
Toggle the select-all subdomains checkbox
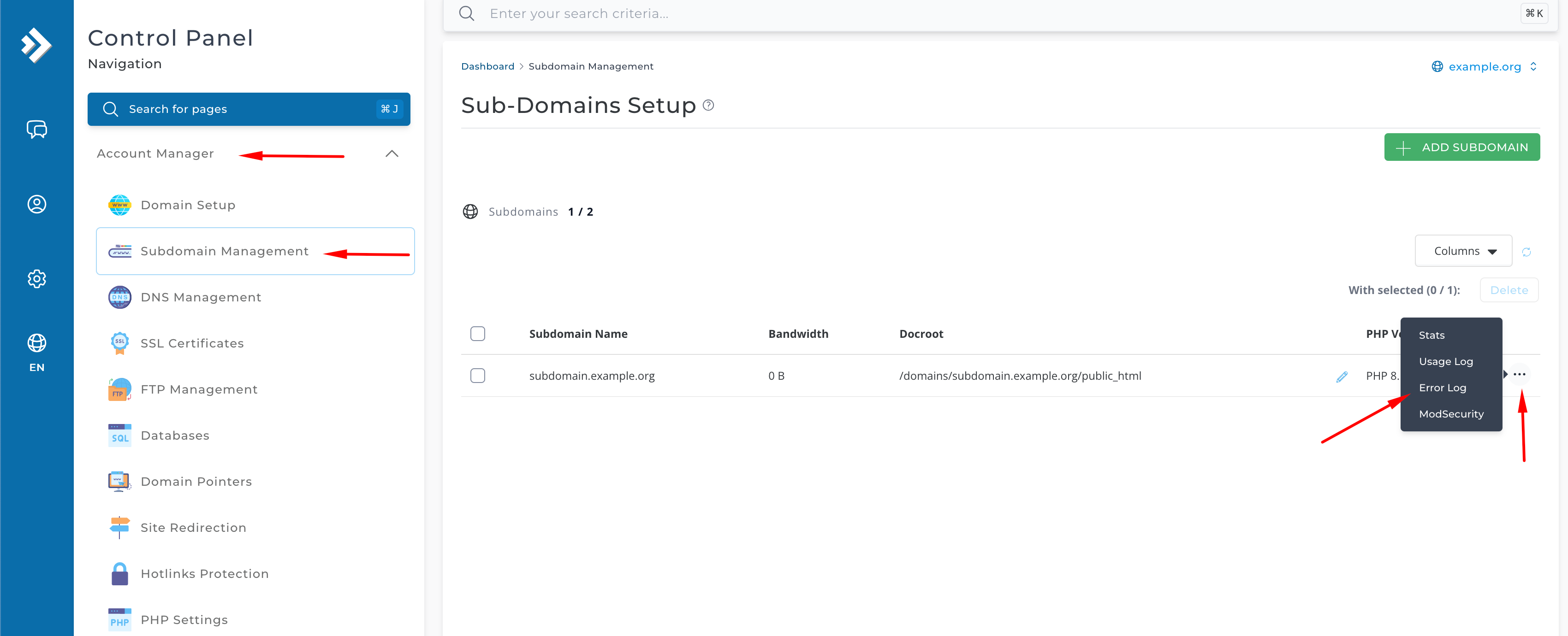pos(477,334)
